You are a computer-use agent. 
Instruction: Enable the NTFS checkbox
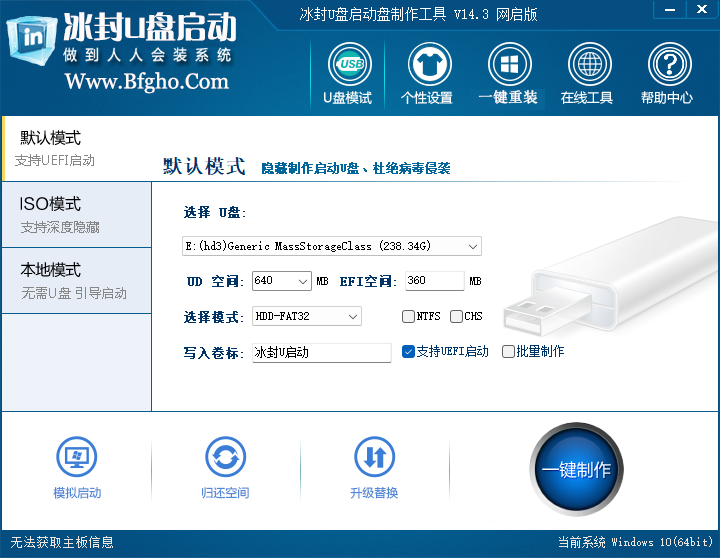(408, 316)
